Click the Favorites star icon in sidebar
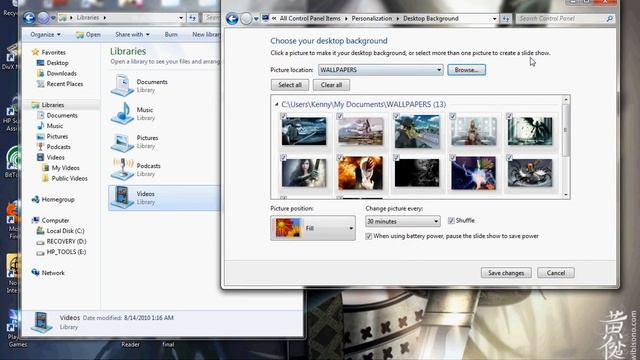 [x=36, y=52]
